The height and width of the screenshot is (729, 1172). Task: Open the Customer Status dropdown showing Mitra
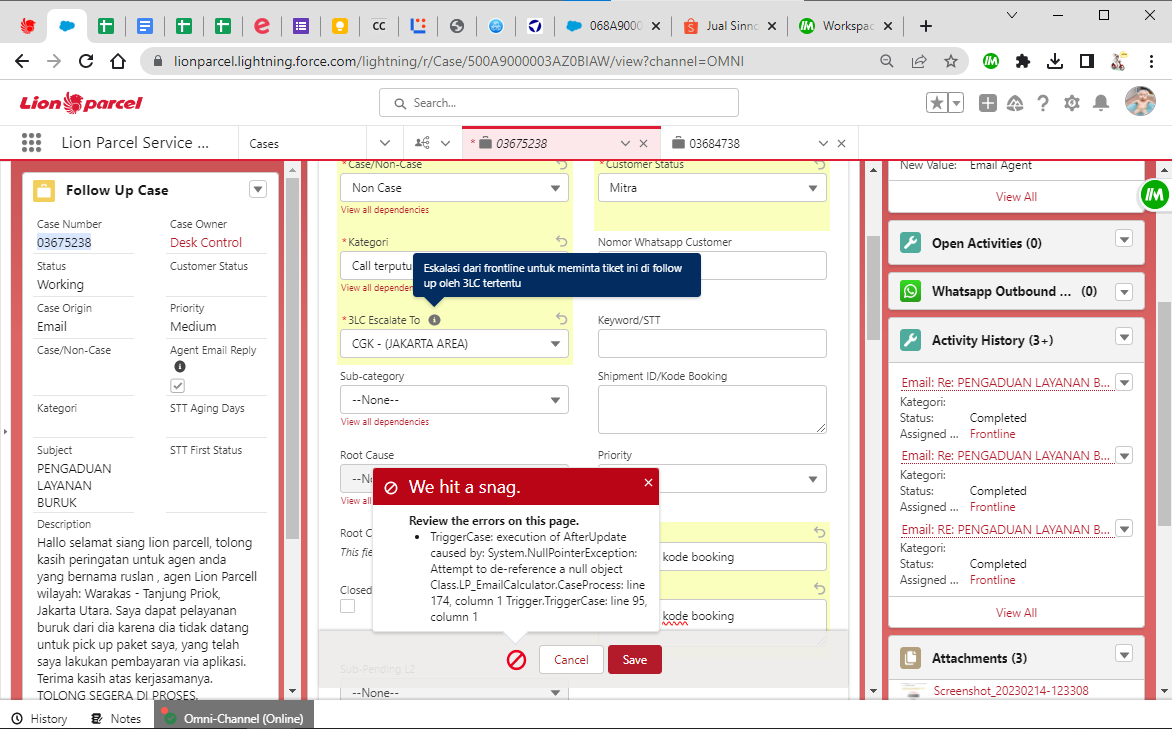click(712, 188)
